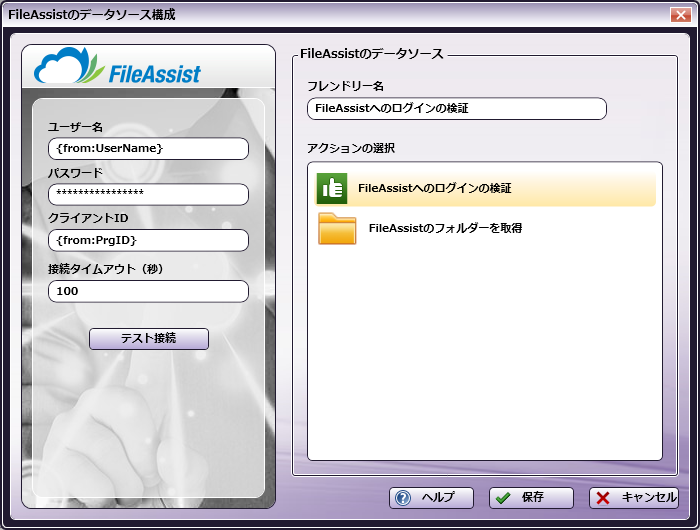This screenshot has width=700, height=530.
Task: Click the ユーザー名 label
Action: tap(75, 127)
